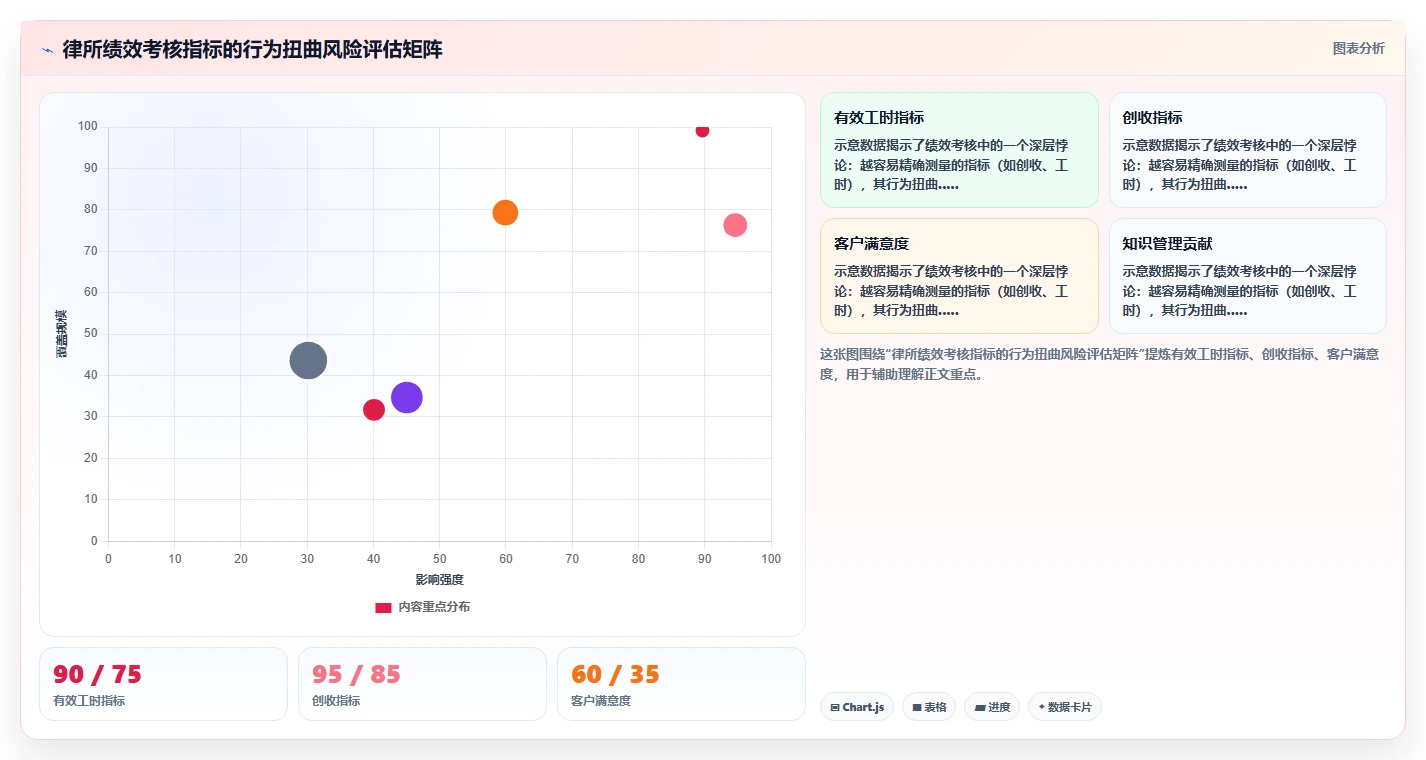Click the 90 / 75 stat card
Image resolution: width=1426 pixels, height=760 pixels.
[x=163, y=684]
